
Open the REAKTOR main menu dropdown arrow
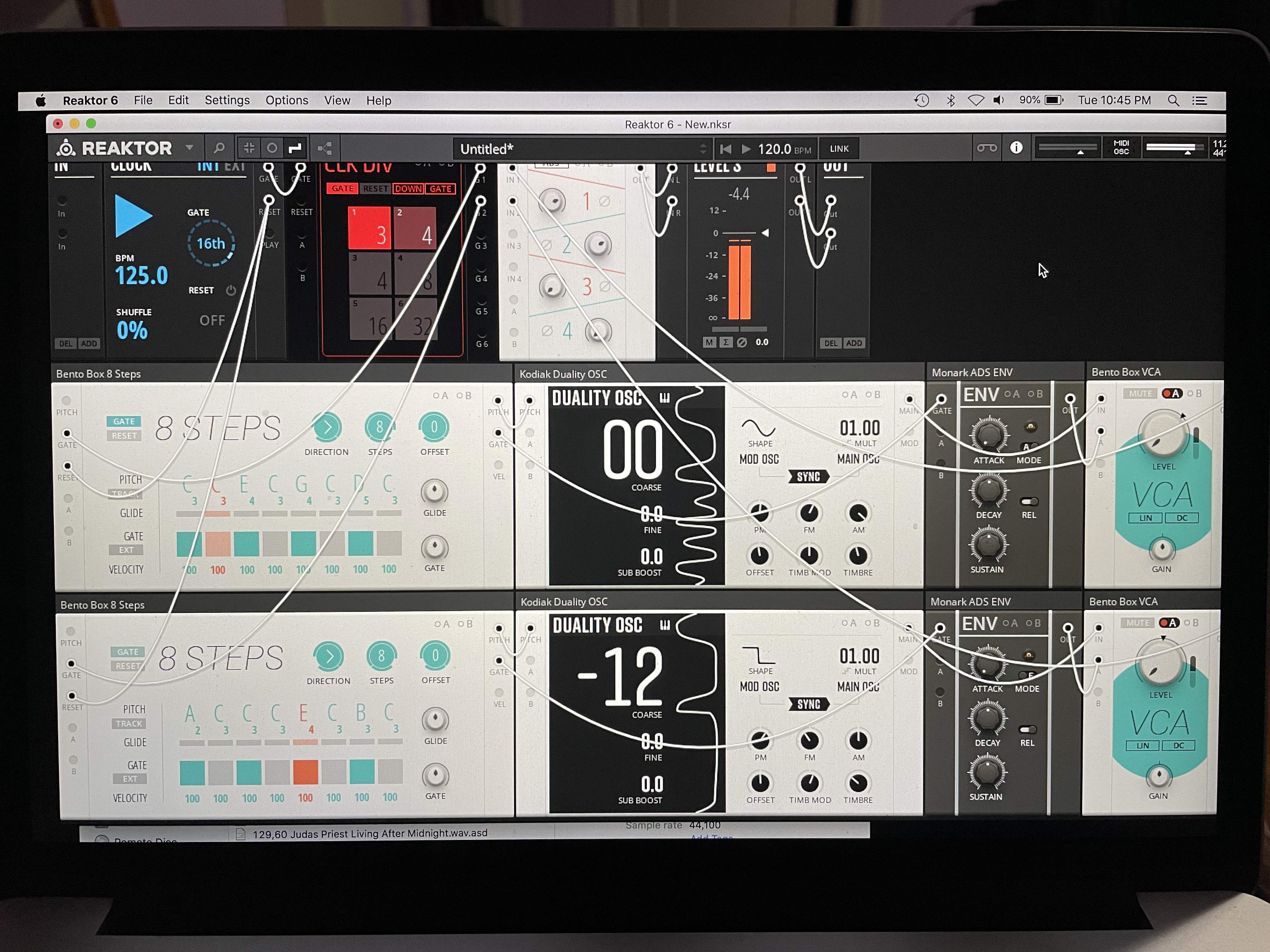189,147
